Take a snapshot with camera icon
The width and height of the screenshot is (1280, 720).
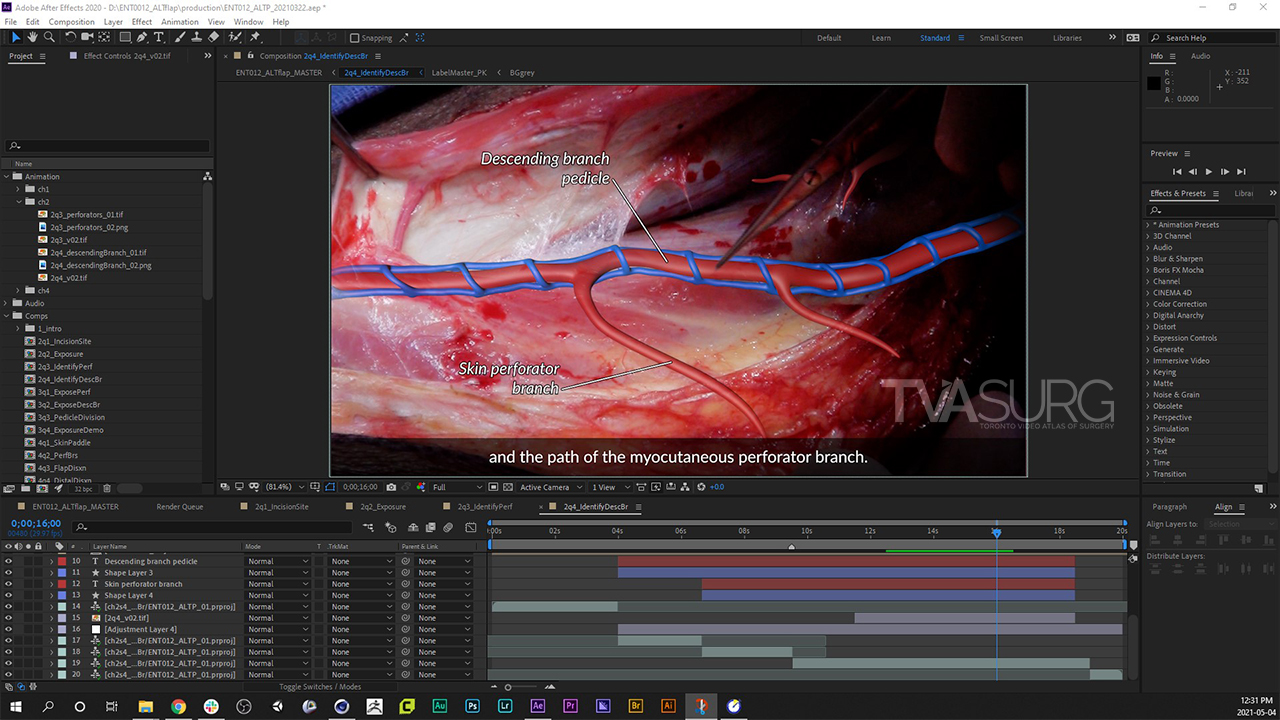pos(390,487)
